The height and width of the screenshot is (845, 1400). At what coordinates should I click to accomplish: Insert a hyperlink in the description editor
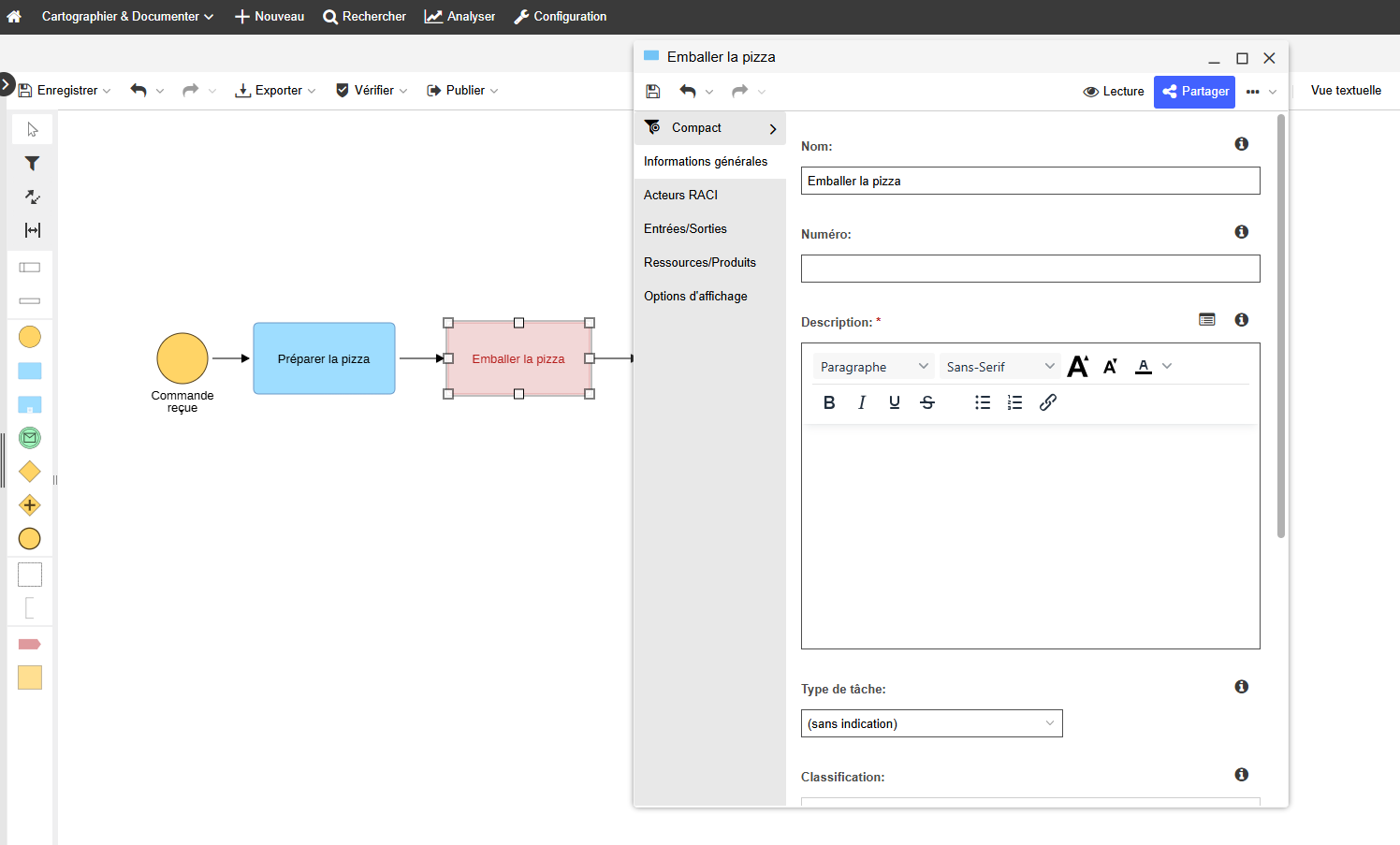pyautogui.click(x=1048, y=402)
